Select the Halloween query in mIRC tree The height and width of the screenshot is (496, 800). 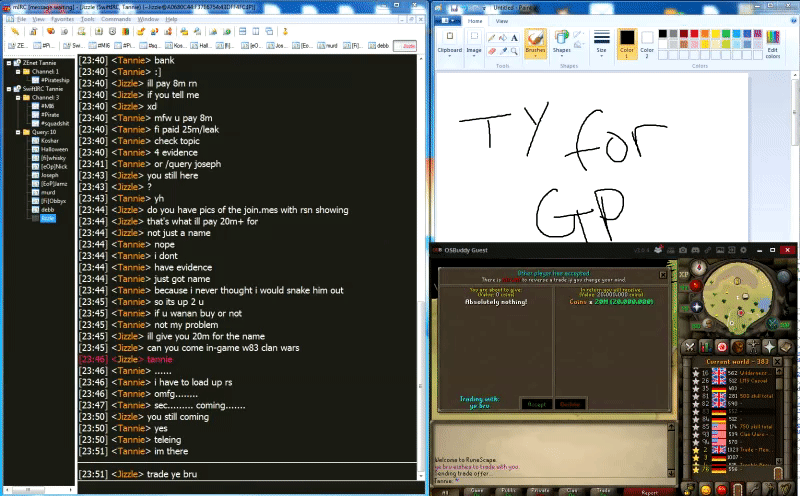(x=54, y=149)
